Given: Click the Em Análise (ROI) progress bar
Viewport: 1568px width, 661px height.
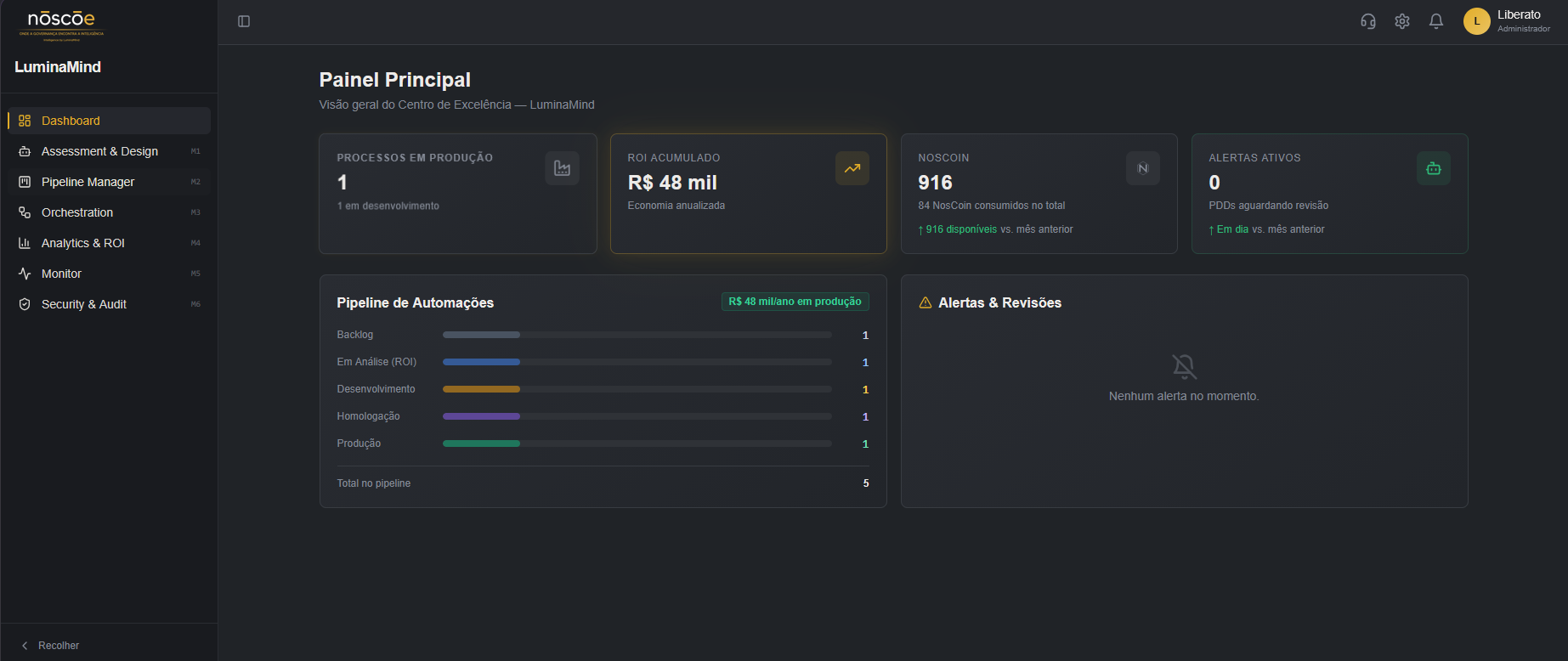Looking at the screenshot, I should [x=637, y=362].
